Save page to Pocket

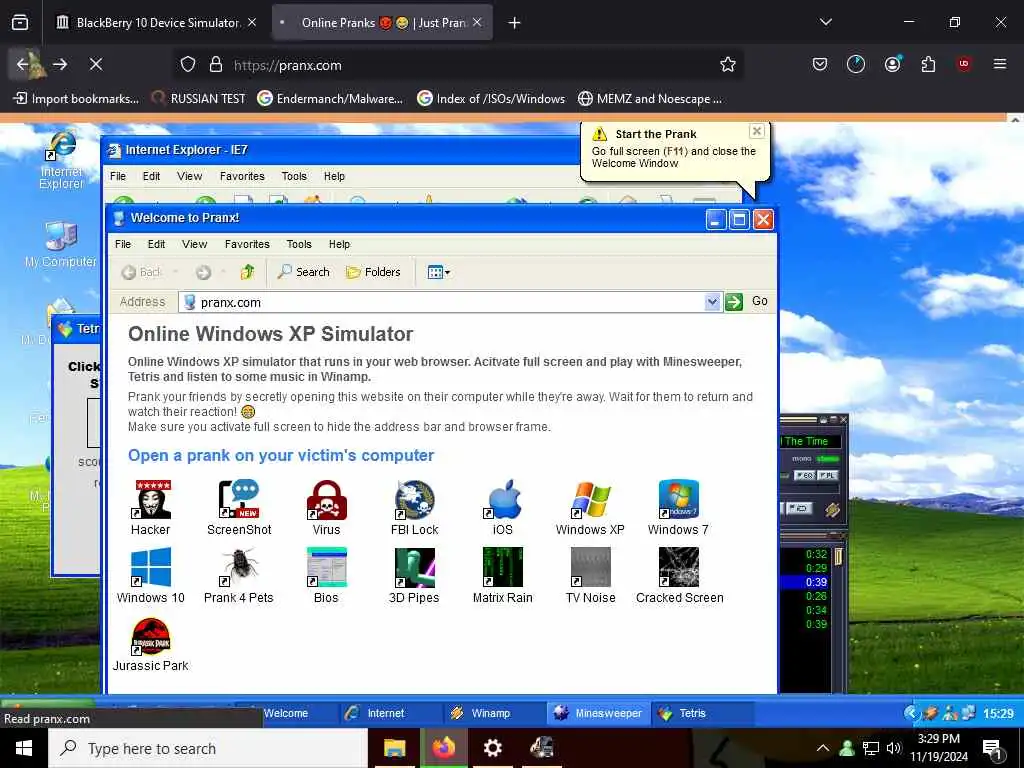(820, 64)
